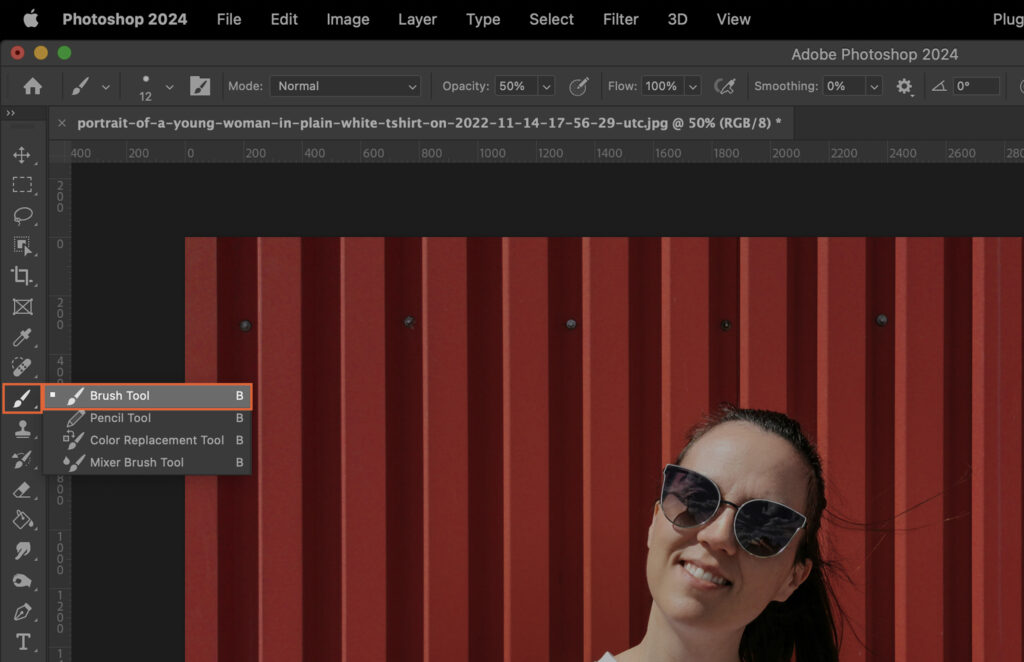Screen dimensions: 1024x662
Task: Choose Pencil Tool from the flyout menu
Action: tap(120, 418)
